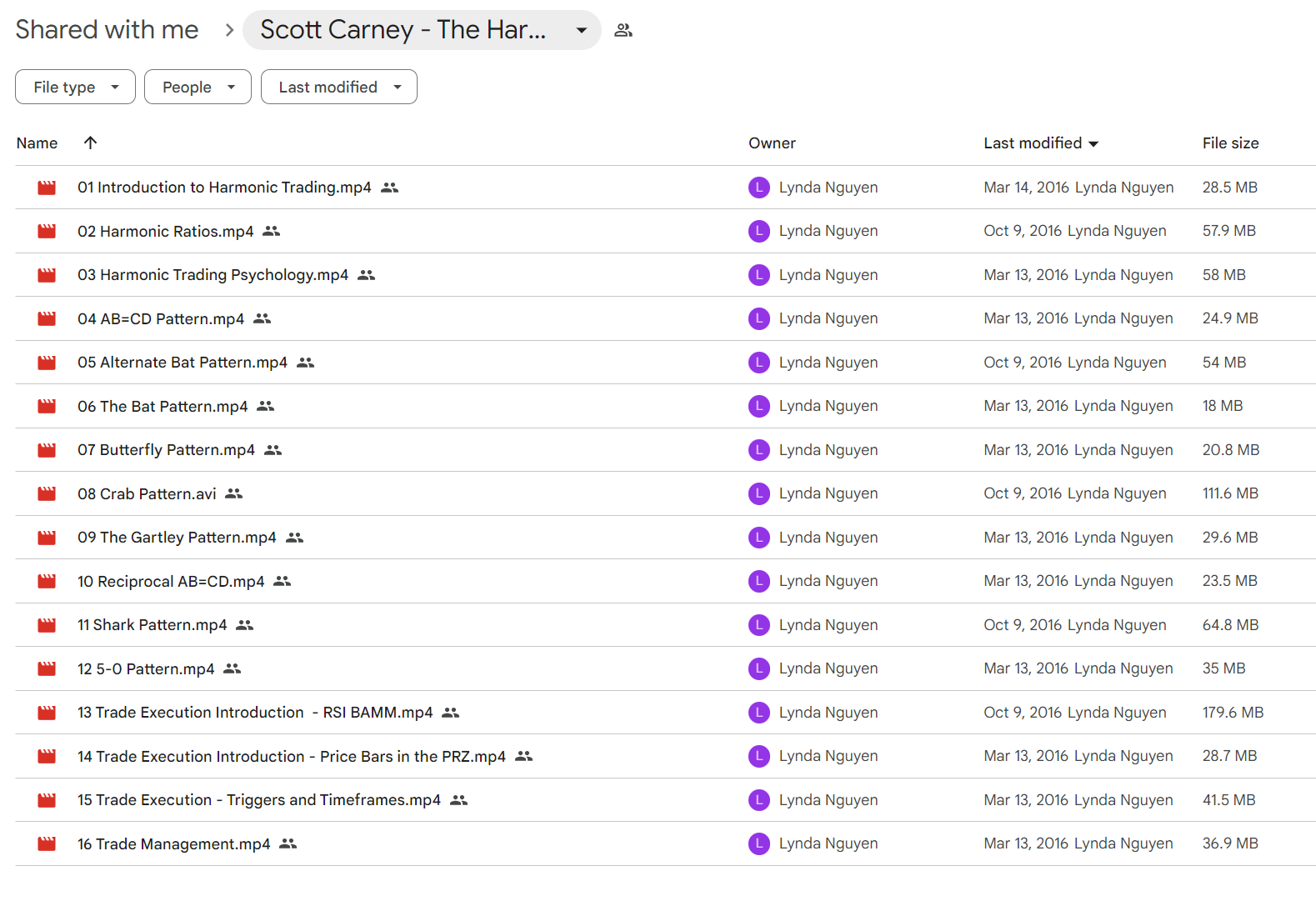The image size is (1316, 901).
Task: Open 07 Butterfly Pattern.mp4
Action: 166,450
